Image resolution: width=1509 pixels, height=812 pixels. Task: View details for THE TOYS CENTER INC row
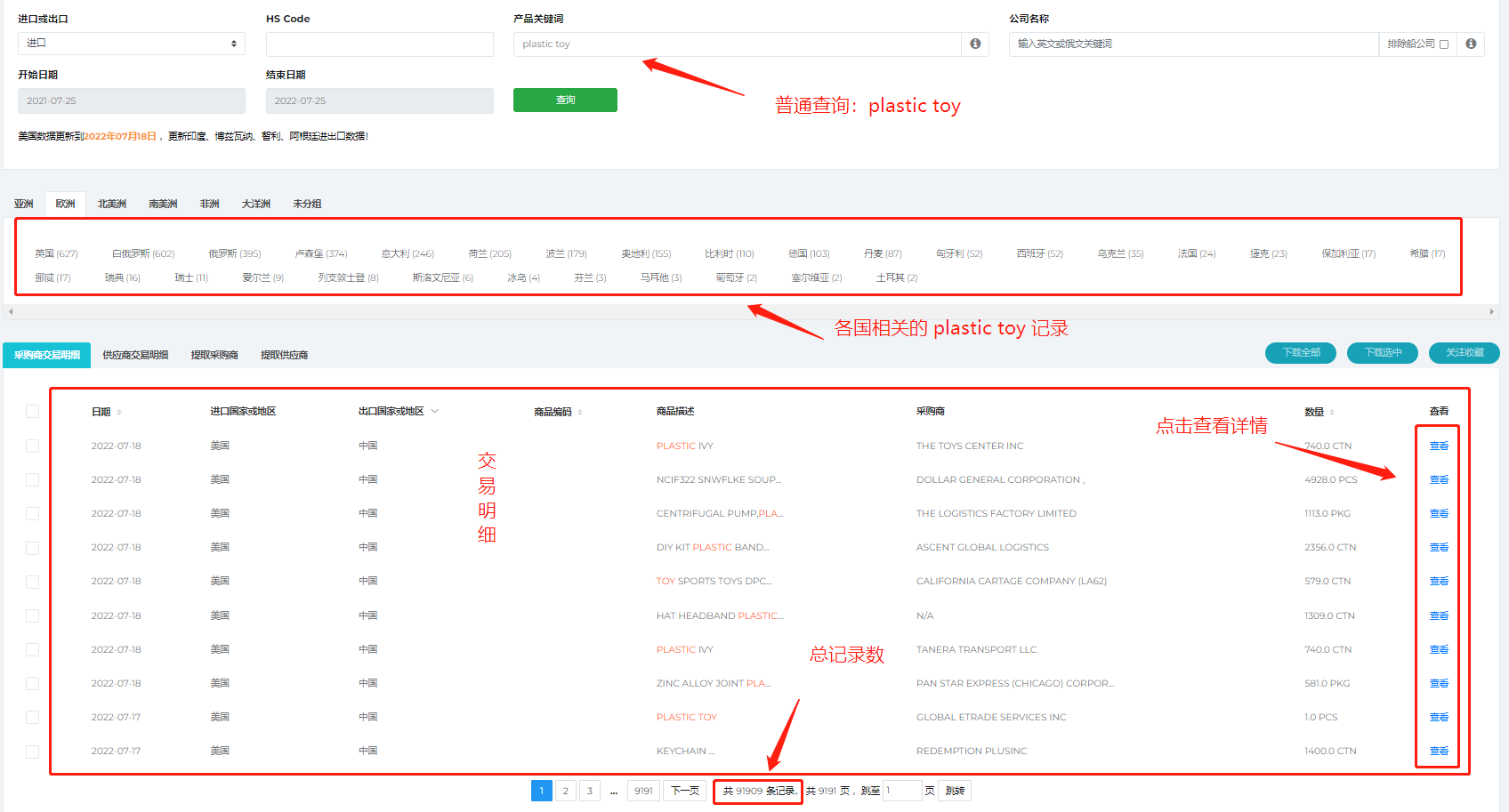click(1439, 446)
